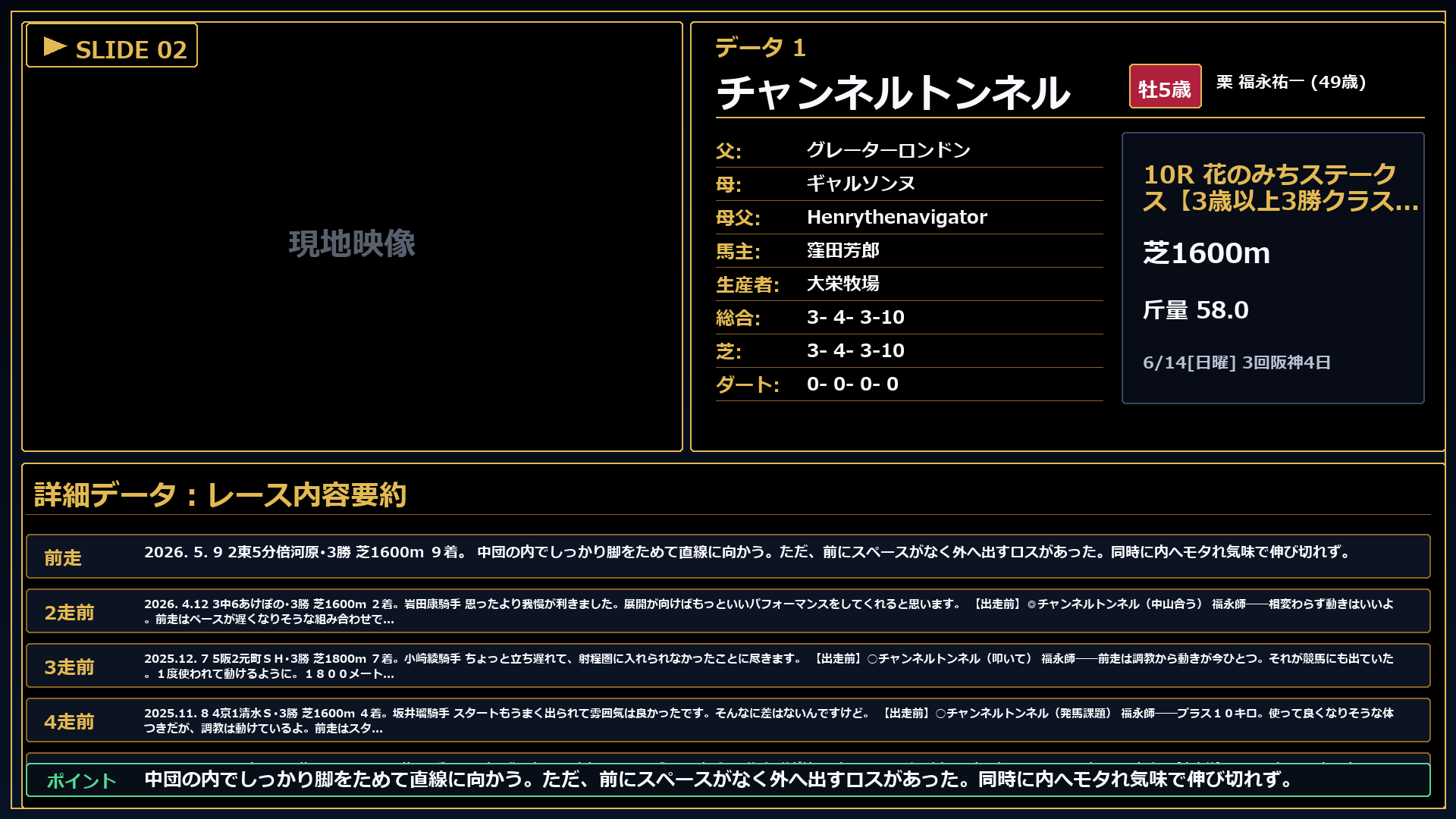The height and width of the screenshot is (819, 1456).
Task: Select the 2走前 race row
Action: [728, 611]
